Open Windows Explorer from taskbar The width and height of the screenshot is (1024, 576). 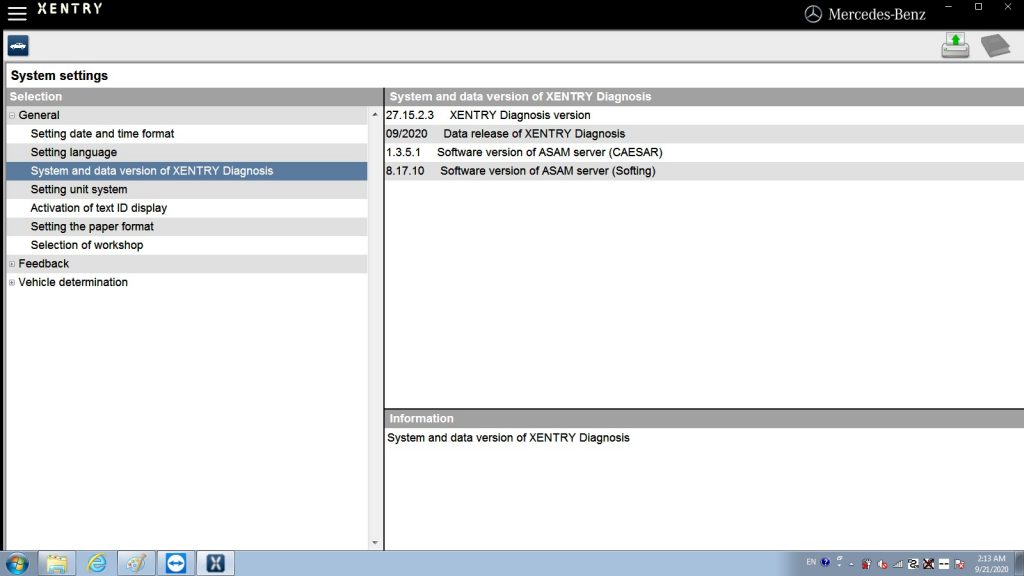(x=57, y=563)
